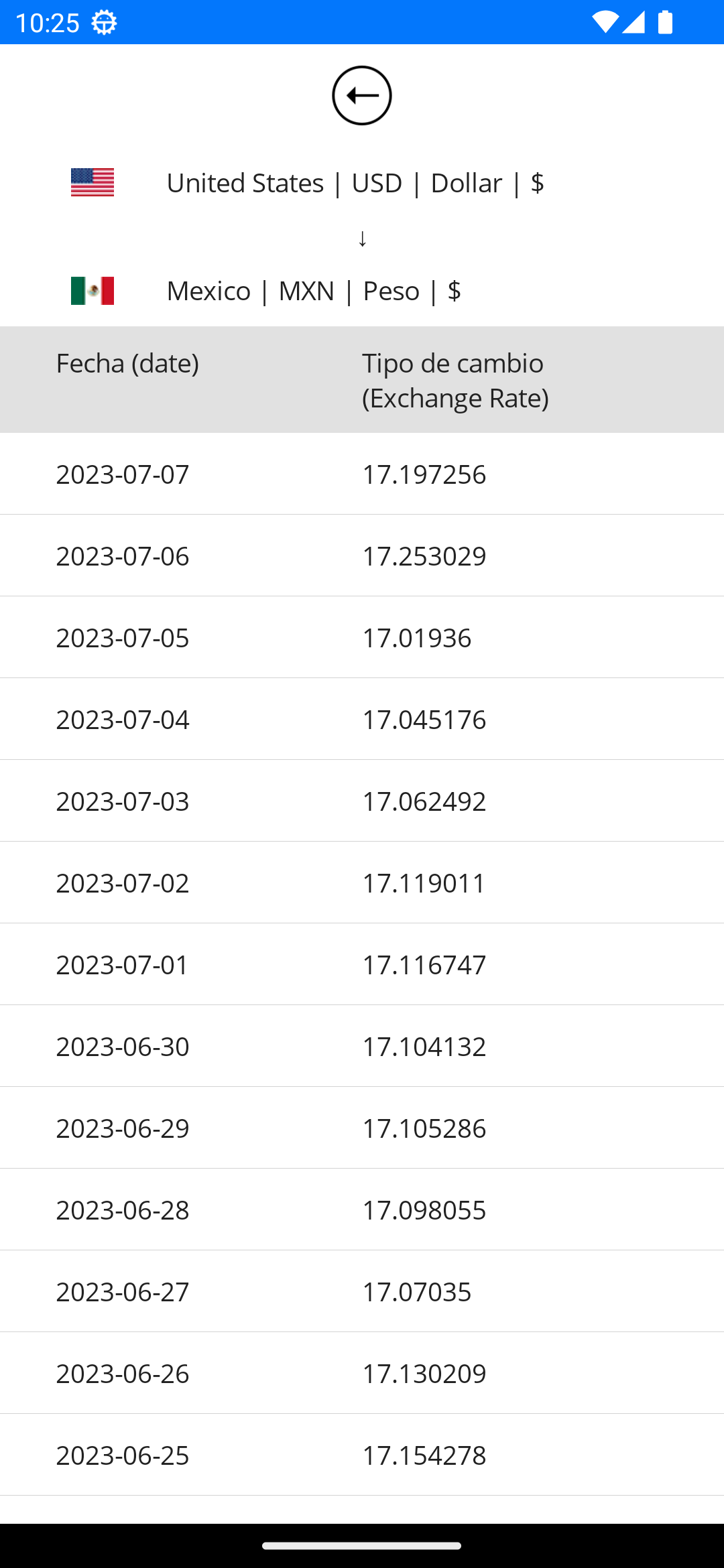This screenshot has width=724, height=1568.
Task: Tap the battery status icon
Action: click(666, 22)
